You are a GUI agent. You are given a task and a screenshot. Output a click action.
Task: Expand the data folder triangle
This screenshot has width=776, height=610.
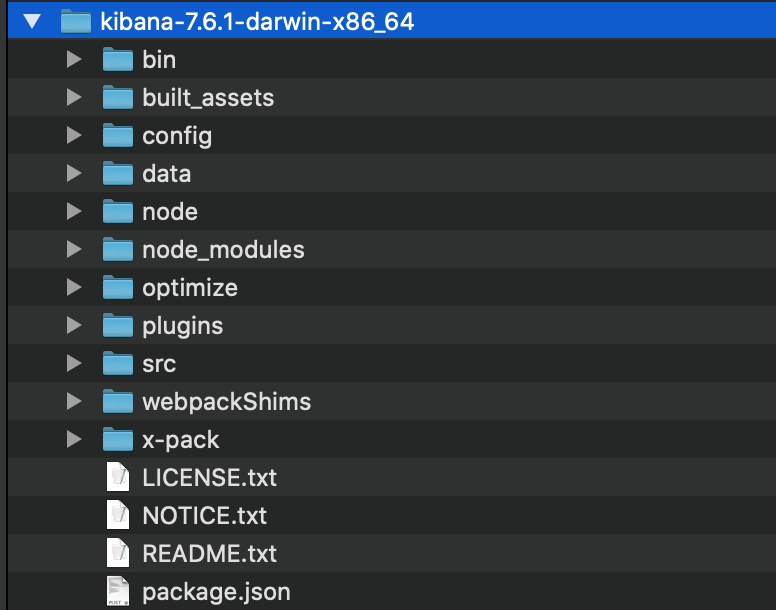(x=73, y=174)
